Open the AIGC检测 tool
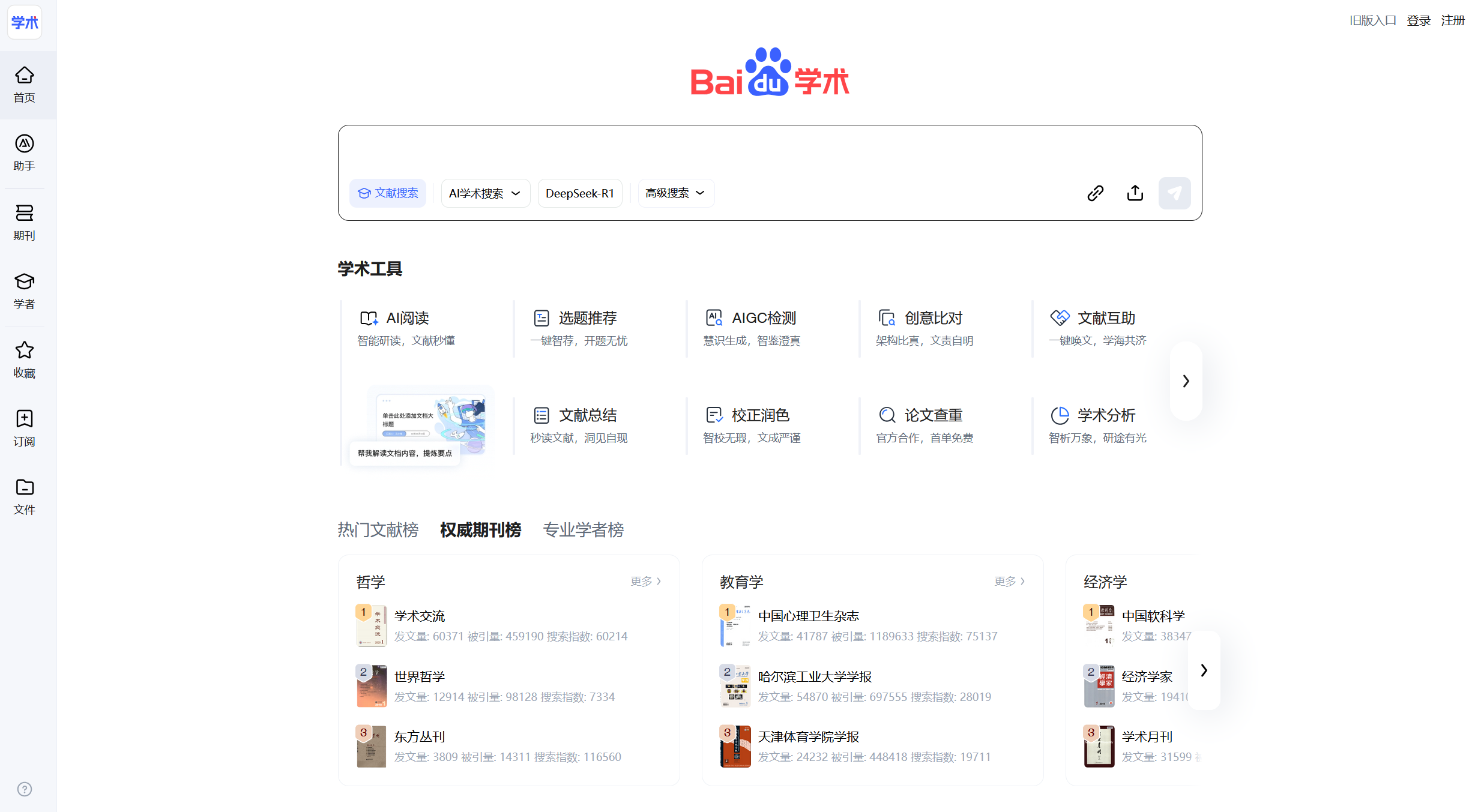 point(762,318)
